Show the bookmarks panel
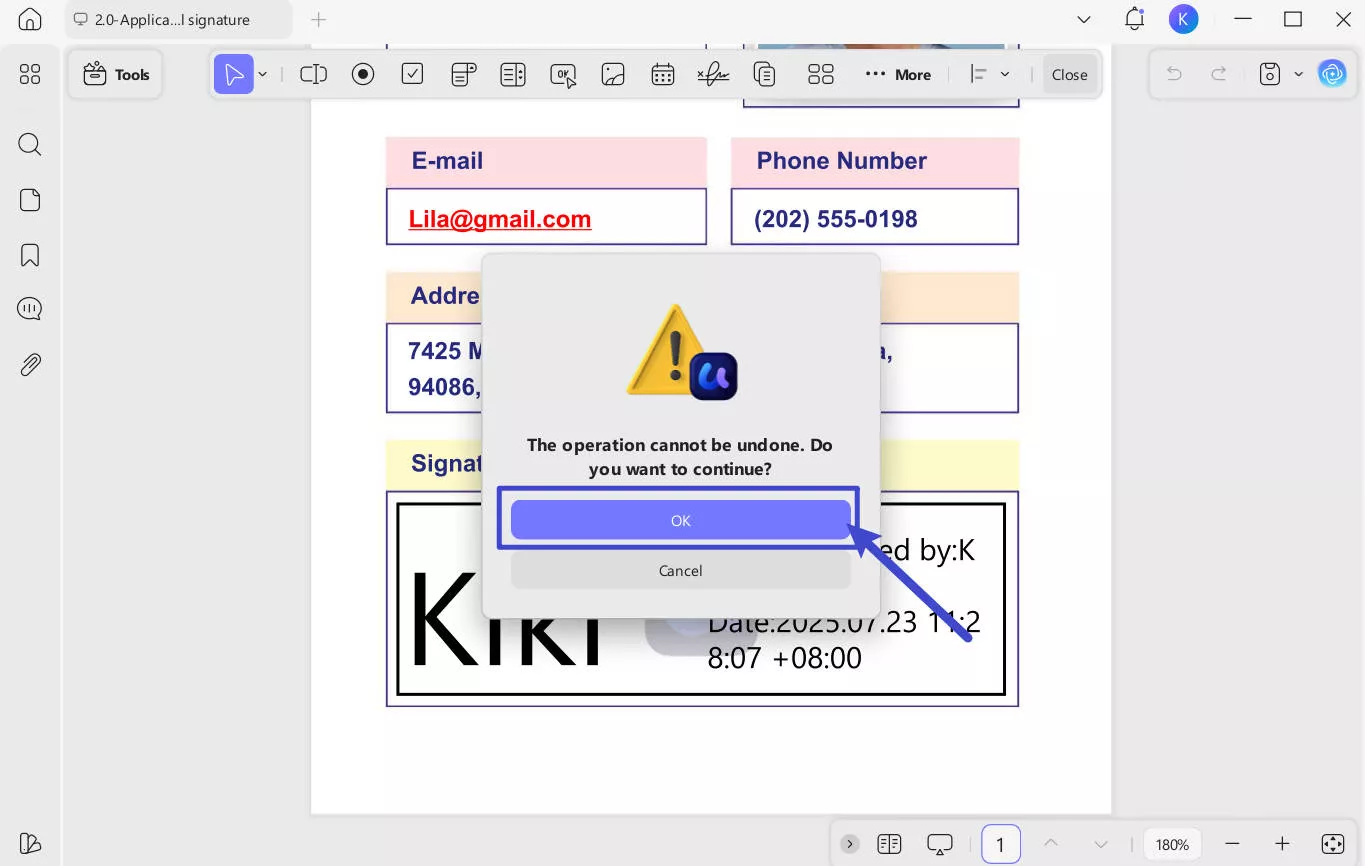1365x866 pixels. coord(29,255)
